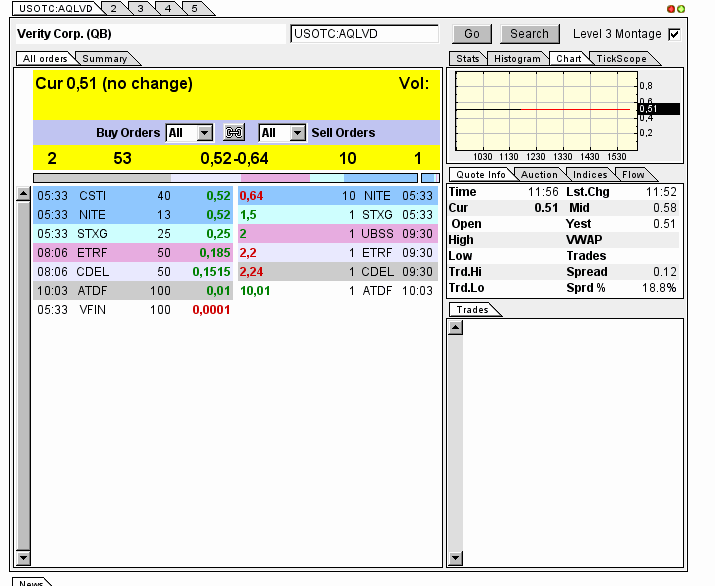715x586 pixels.
Task: Click the red dot window icon
Action: tap(671, 8)
